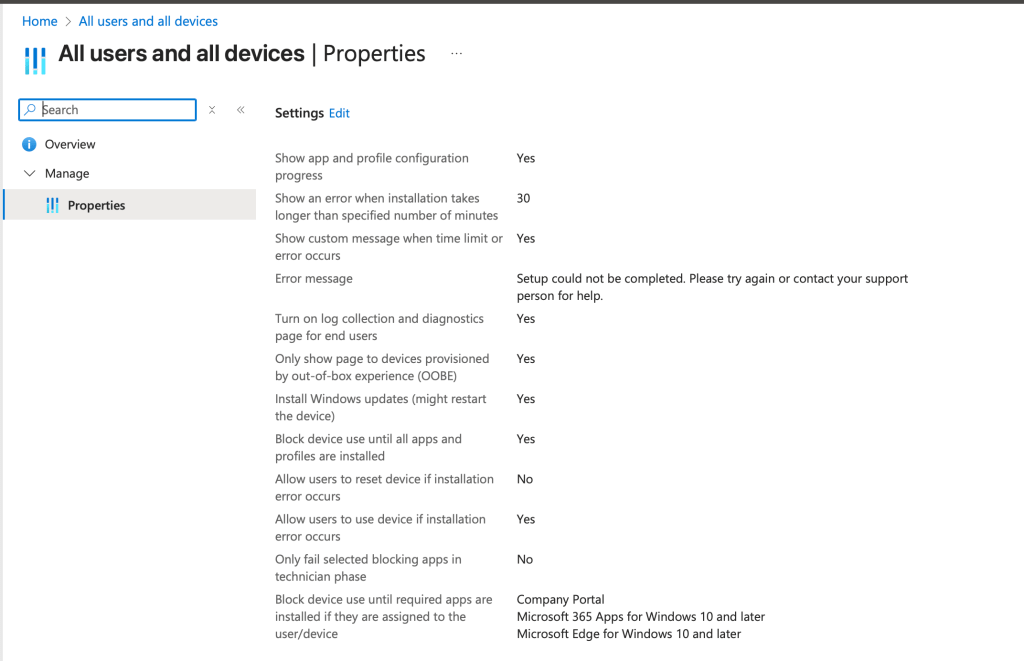Click Edit next to Settings

[x=340, y=113]
